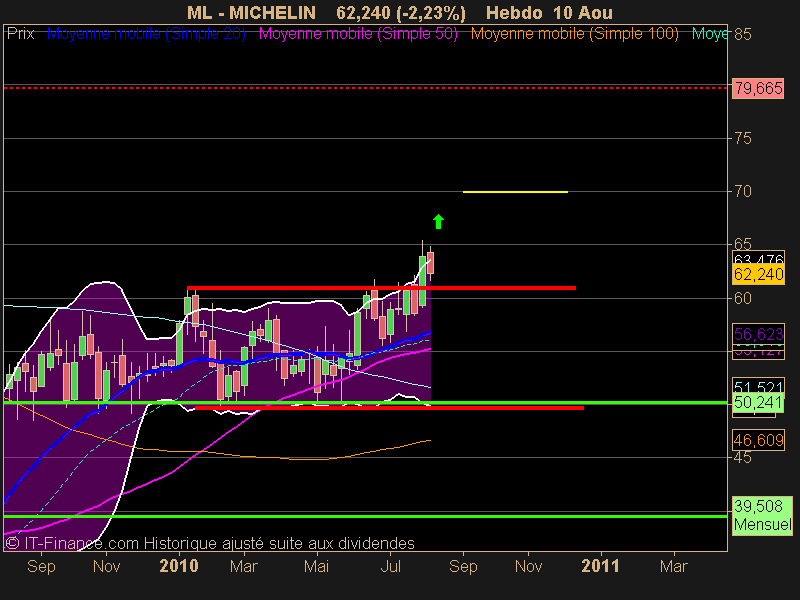Click the green 50,241 support level tag
This screenshot has width=800, height=600.
click(758, 403)
